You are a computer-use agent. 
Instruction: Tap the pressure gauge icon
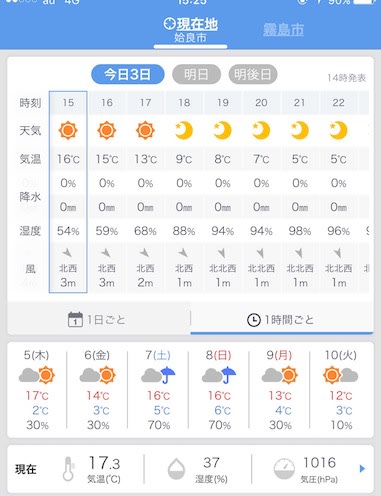(x=284, y=469)
